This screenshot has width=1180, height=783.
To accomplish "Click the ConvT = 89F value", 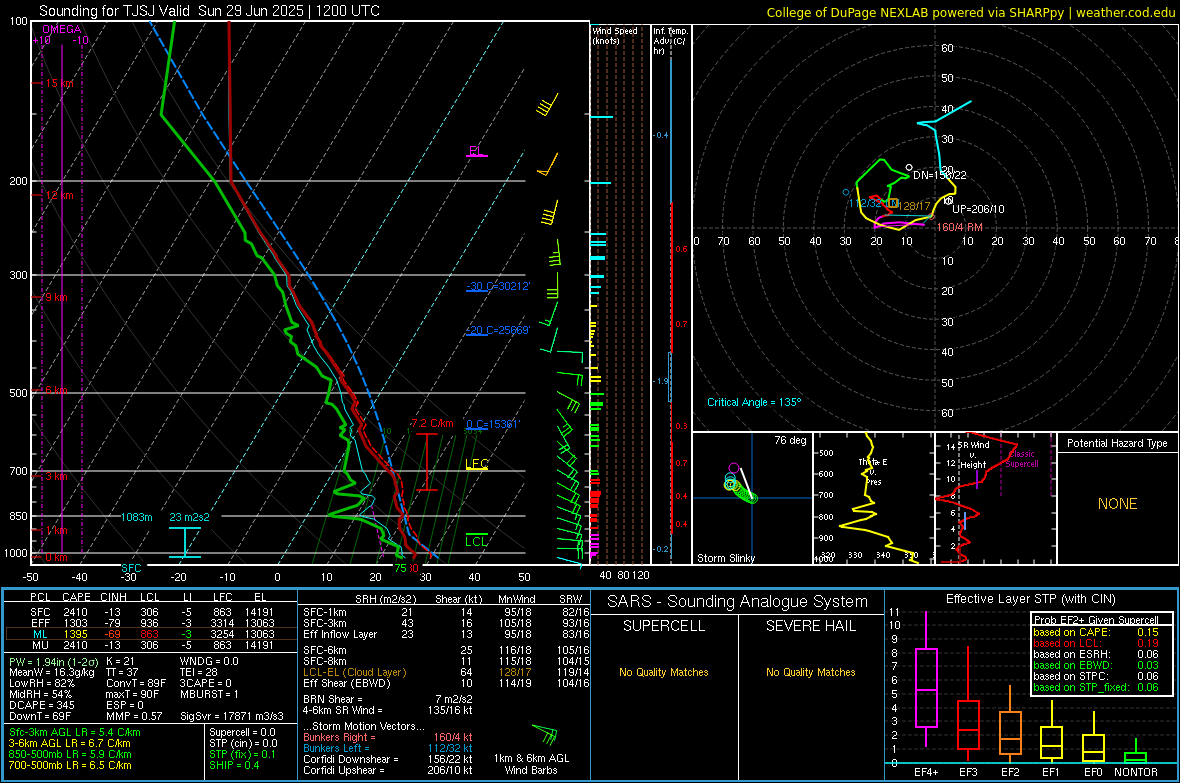I will click(136, 683).
